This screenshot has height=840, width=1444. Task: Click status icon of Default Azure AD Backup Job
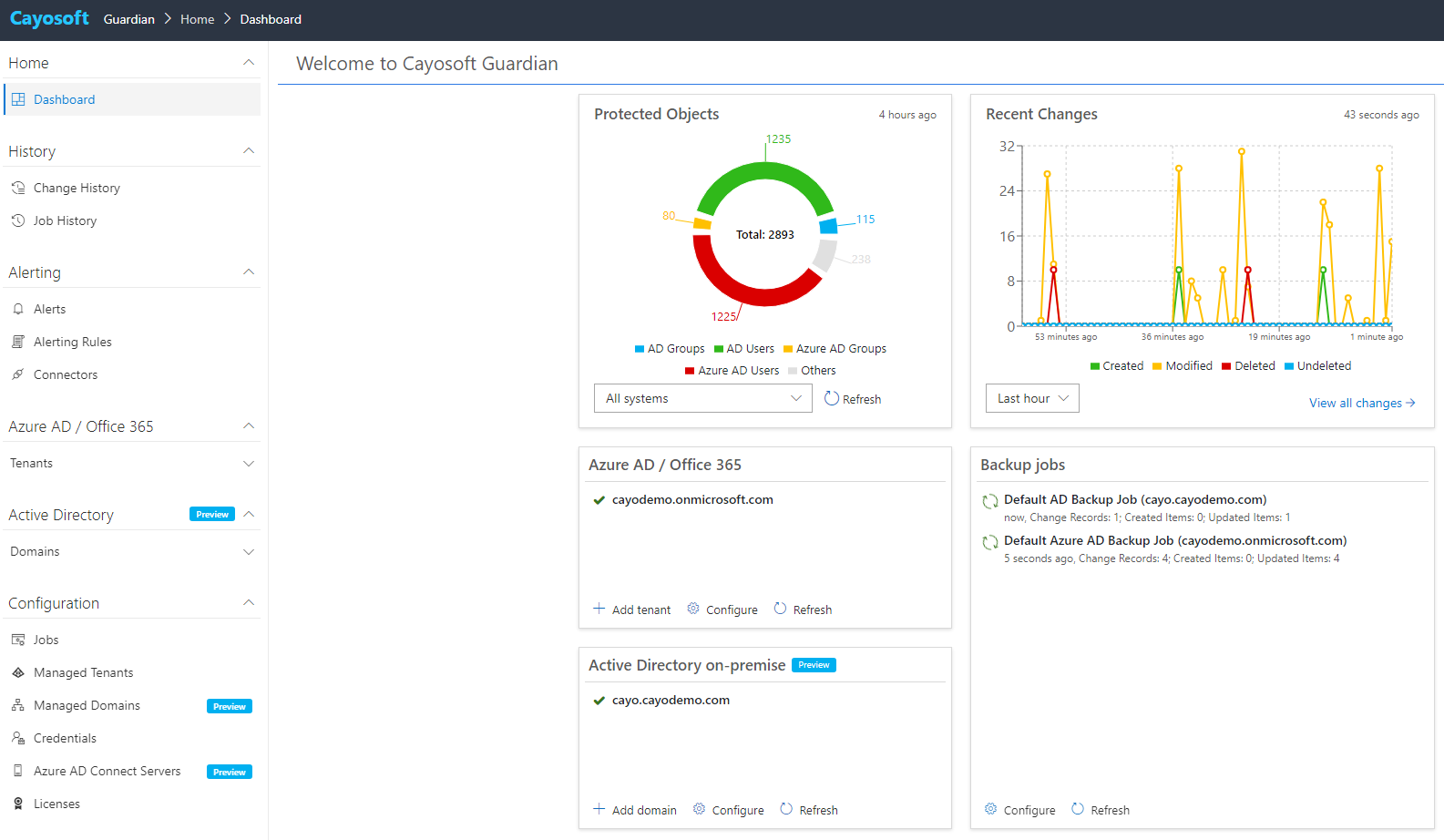coord(990,542)
